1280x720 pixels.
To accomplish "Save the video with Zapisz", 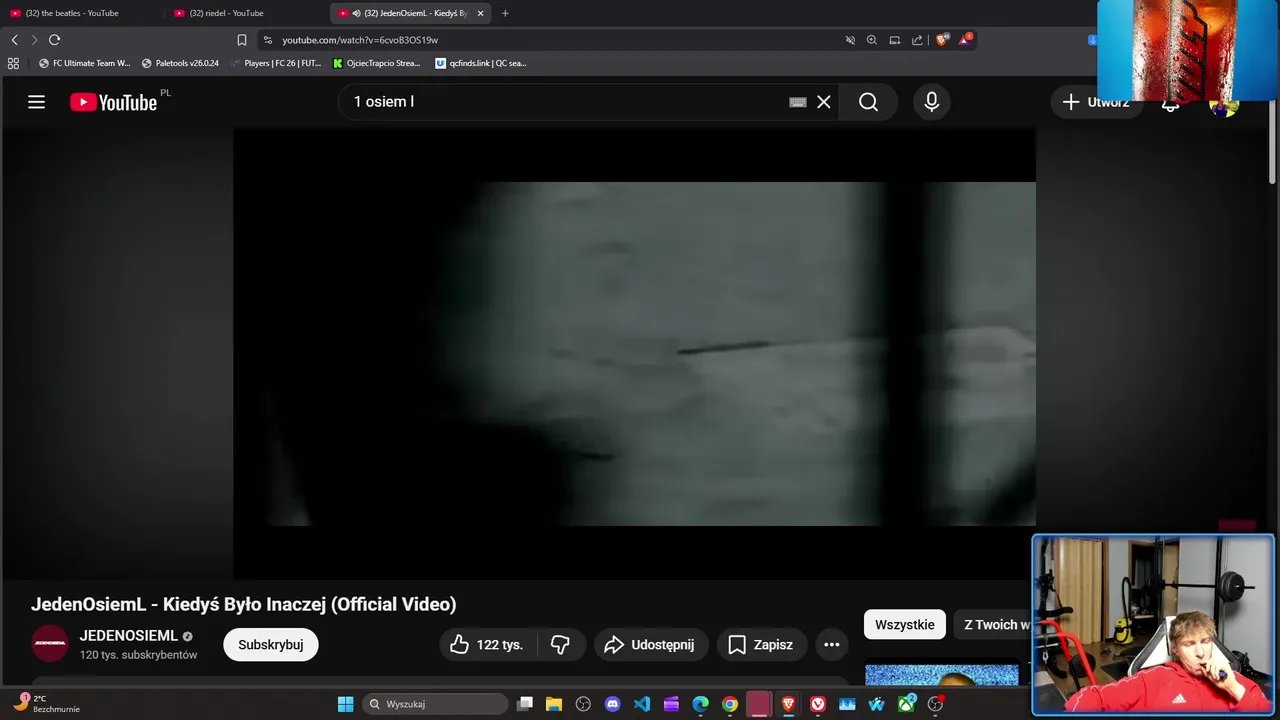I will click(761, 645).
